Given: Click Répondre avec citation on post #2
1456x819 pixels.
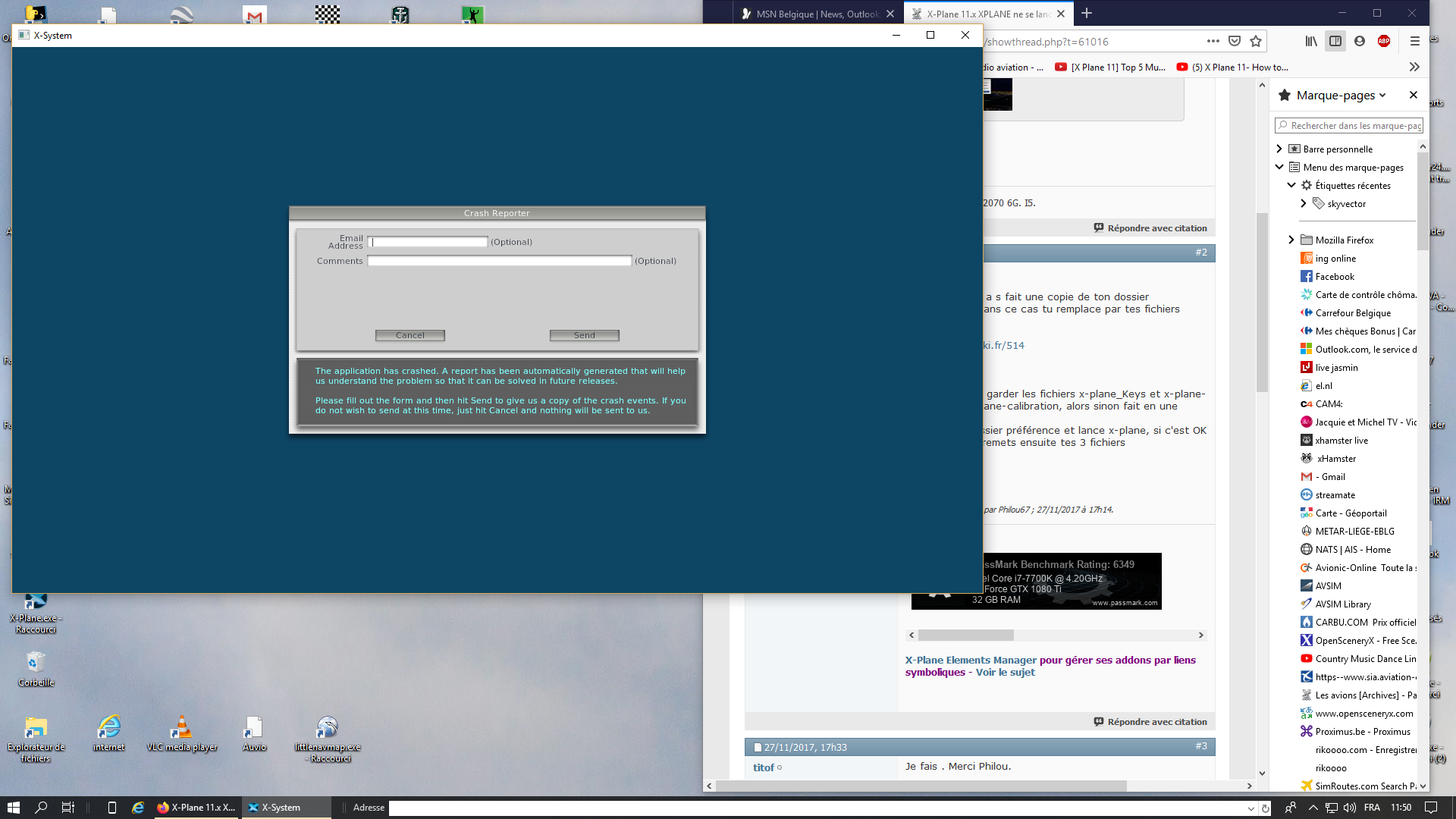Looking at the screenshot, I should pyautogui.click(x=1150, y=227).
